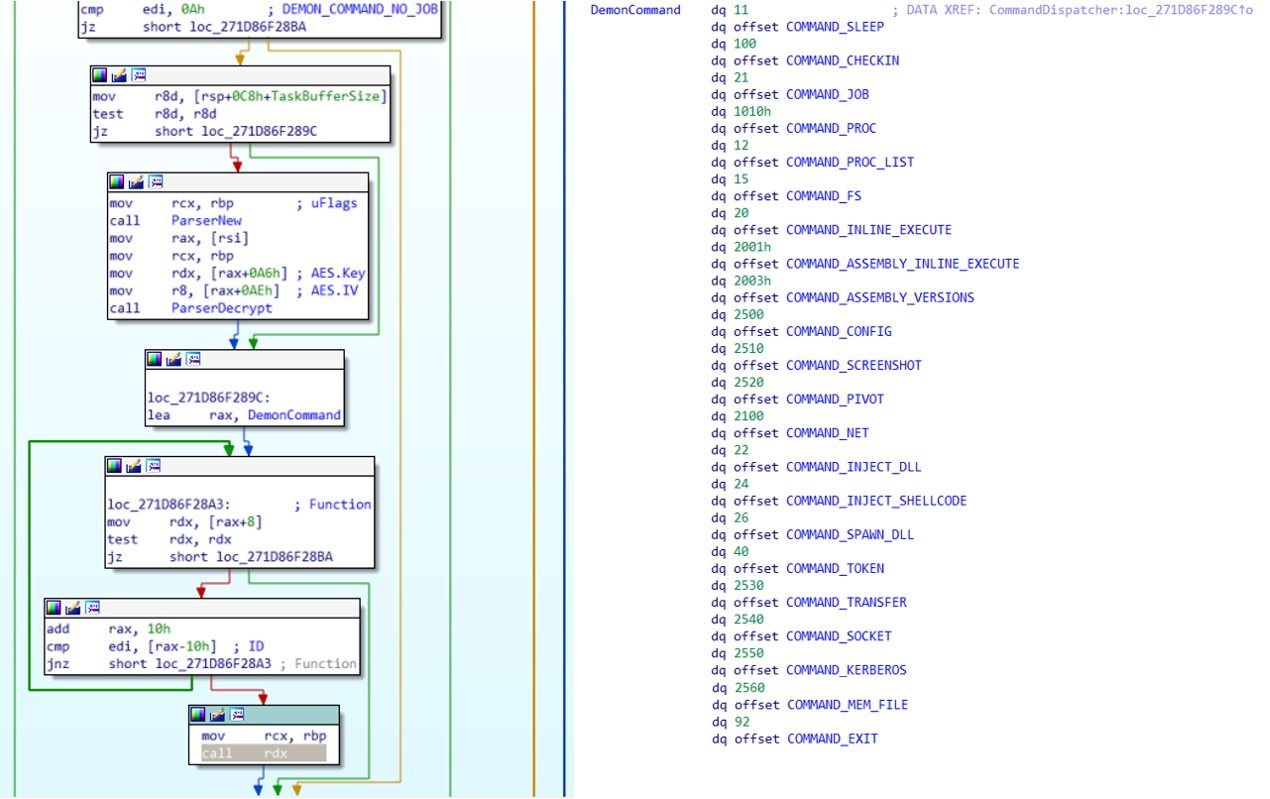
Task: Click color palette icon on 'add rax, 10h' node
Action: pyautogui.click(x=54, y=607)
